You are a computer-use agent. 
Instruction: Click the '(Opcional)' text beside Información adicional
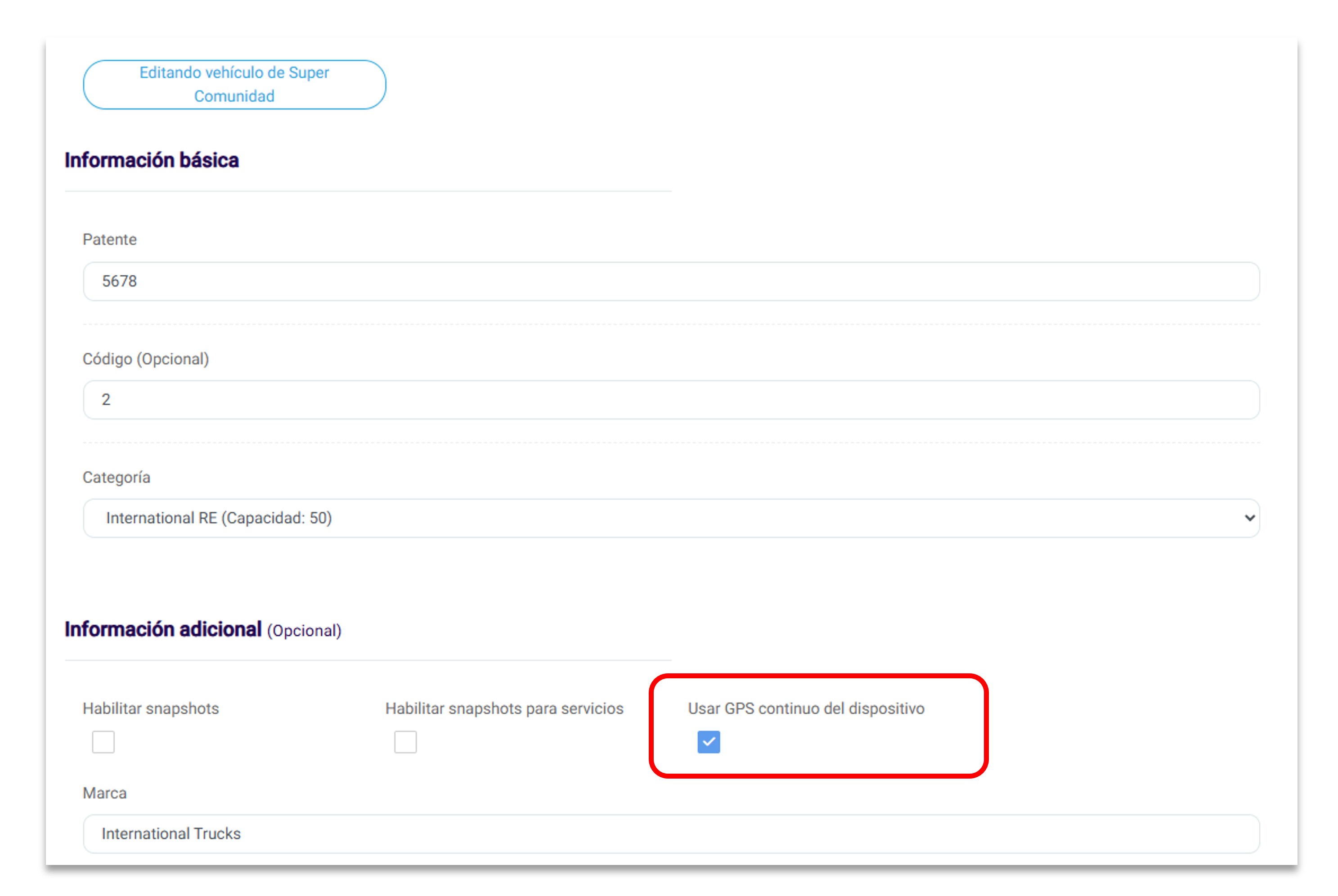pyautogui.click(x=304, y=631)
